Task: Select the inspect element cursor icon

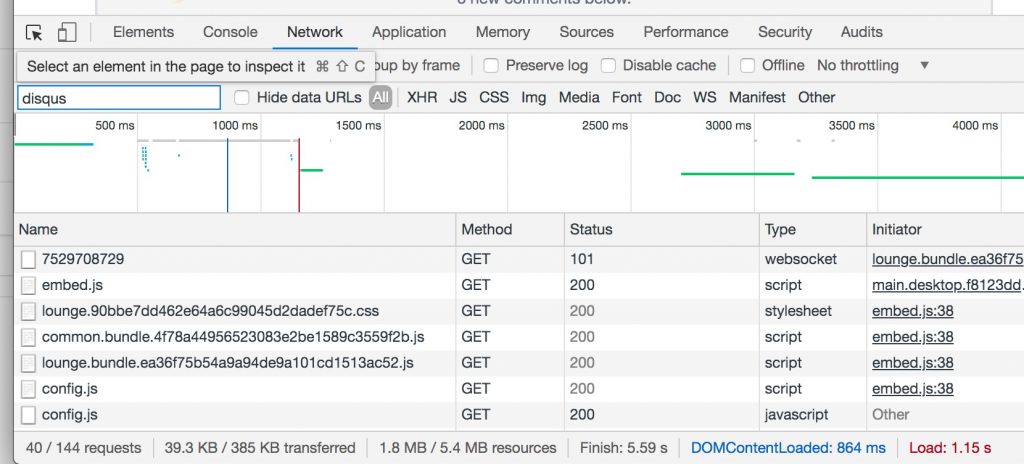Action: (x=34, y=32)
